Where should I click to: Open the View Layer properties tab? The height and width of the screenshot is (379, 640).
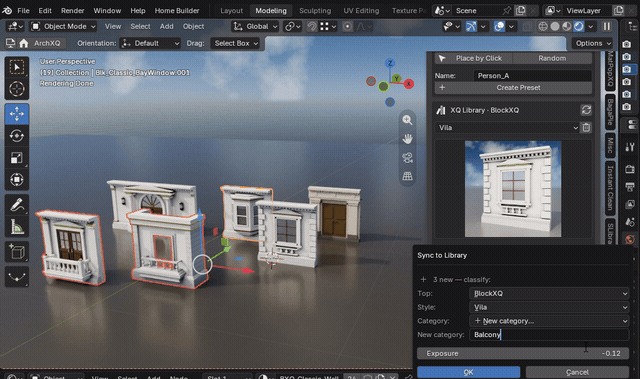629,204
